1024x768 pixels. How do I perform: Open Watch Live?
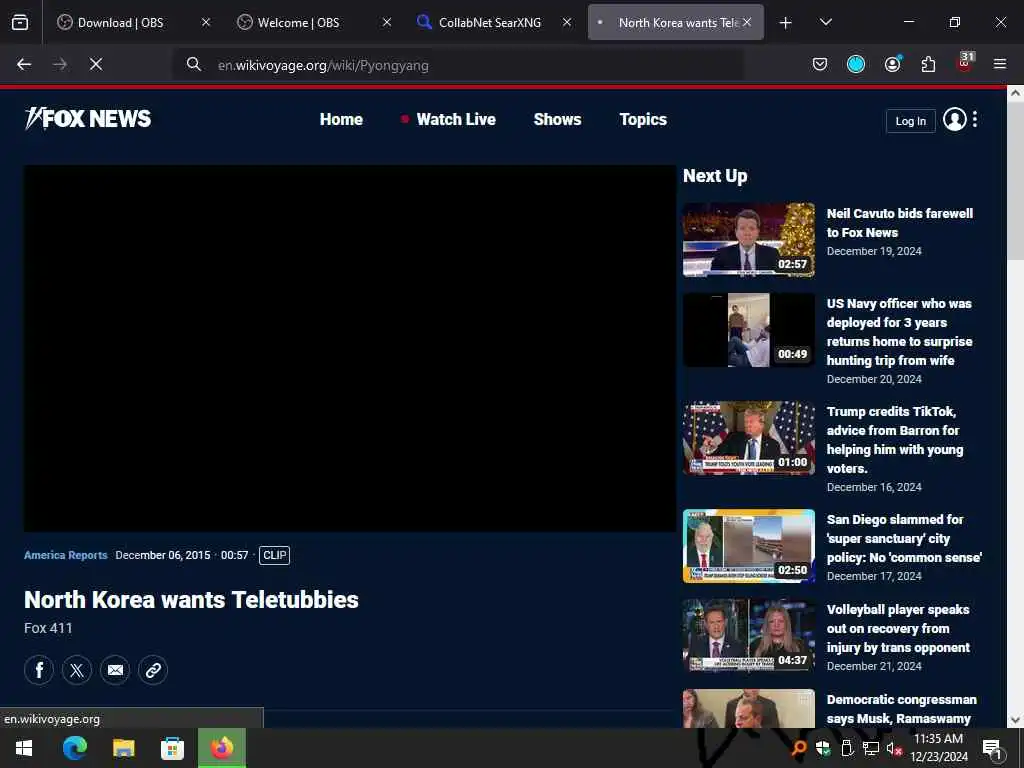[449, 120]
